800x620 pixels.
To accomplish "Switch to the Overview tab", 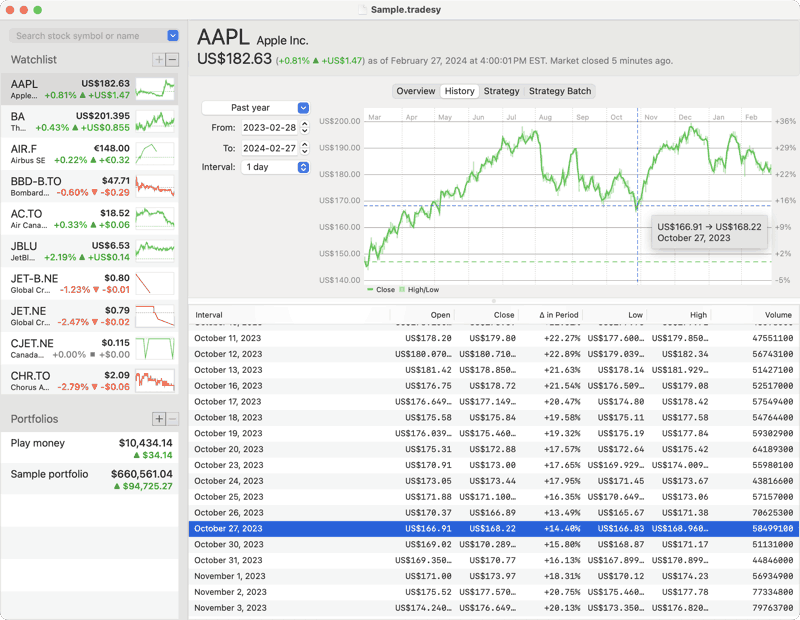I will (415, 91).
